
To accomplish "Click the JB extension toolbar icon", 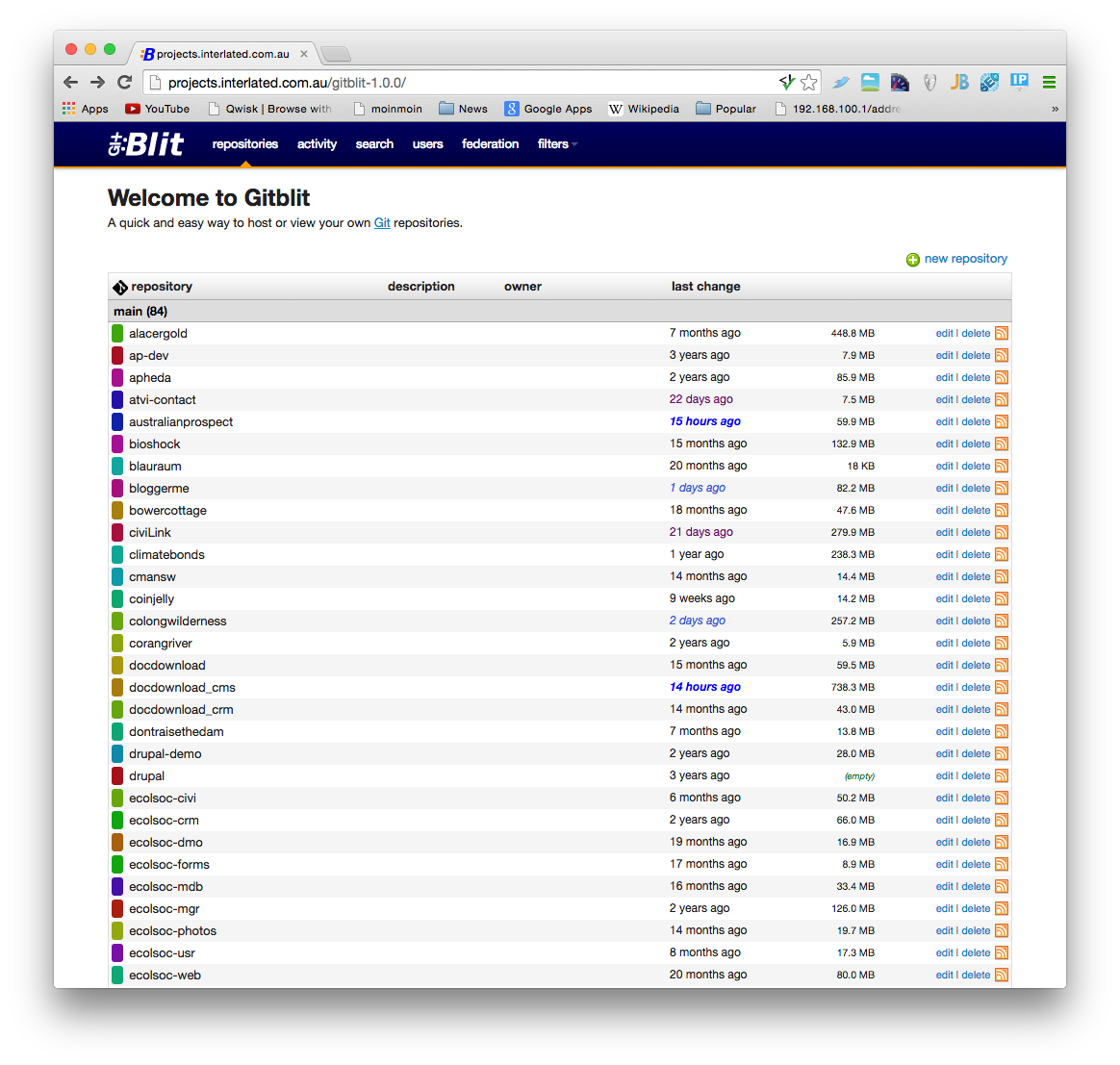I will coord(959,83).
